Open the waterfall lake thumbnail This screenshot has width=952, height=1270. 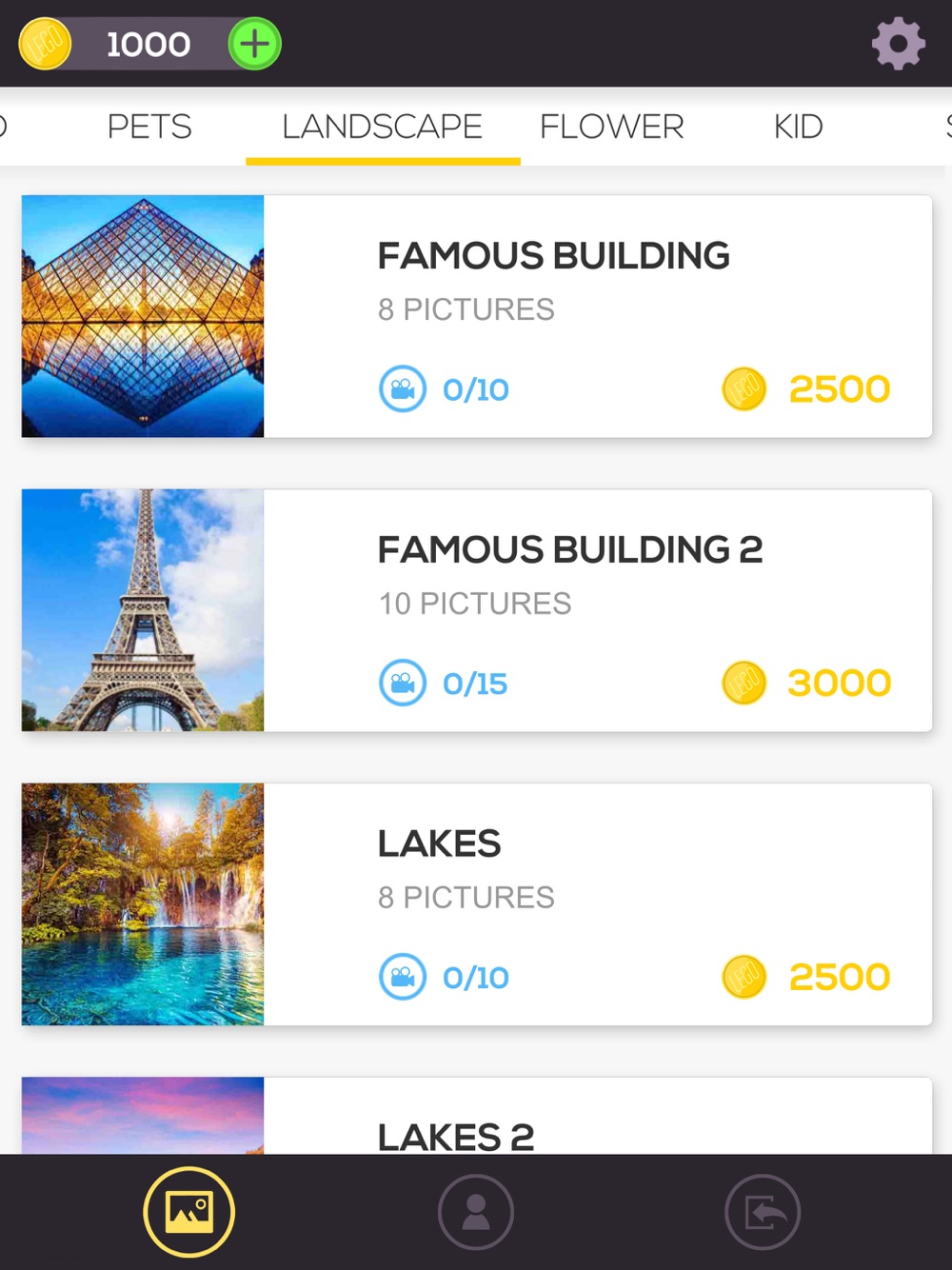coord(143,904)
